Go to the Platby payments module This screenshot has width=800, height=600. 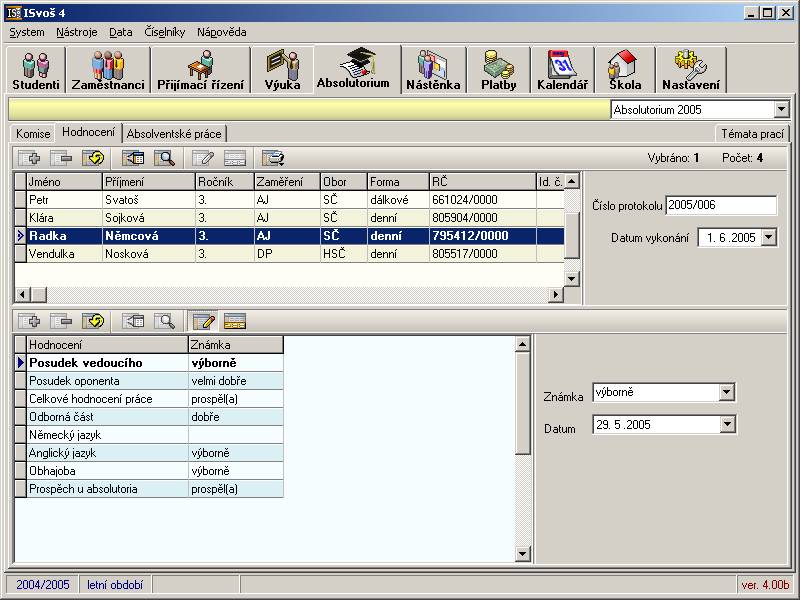coord(498,70)
